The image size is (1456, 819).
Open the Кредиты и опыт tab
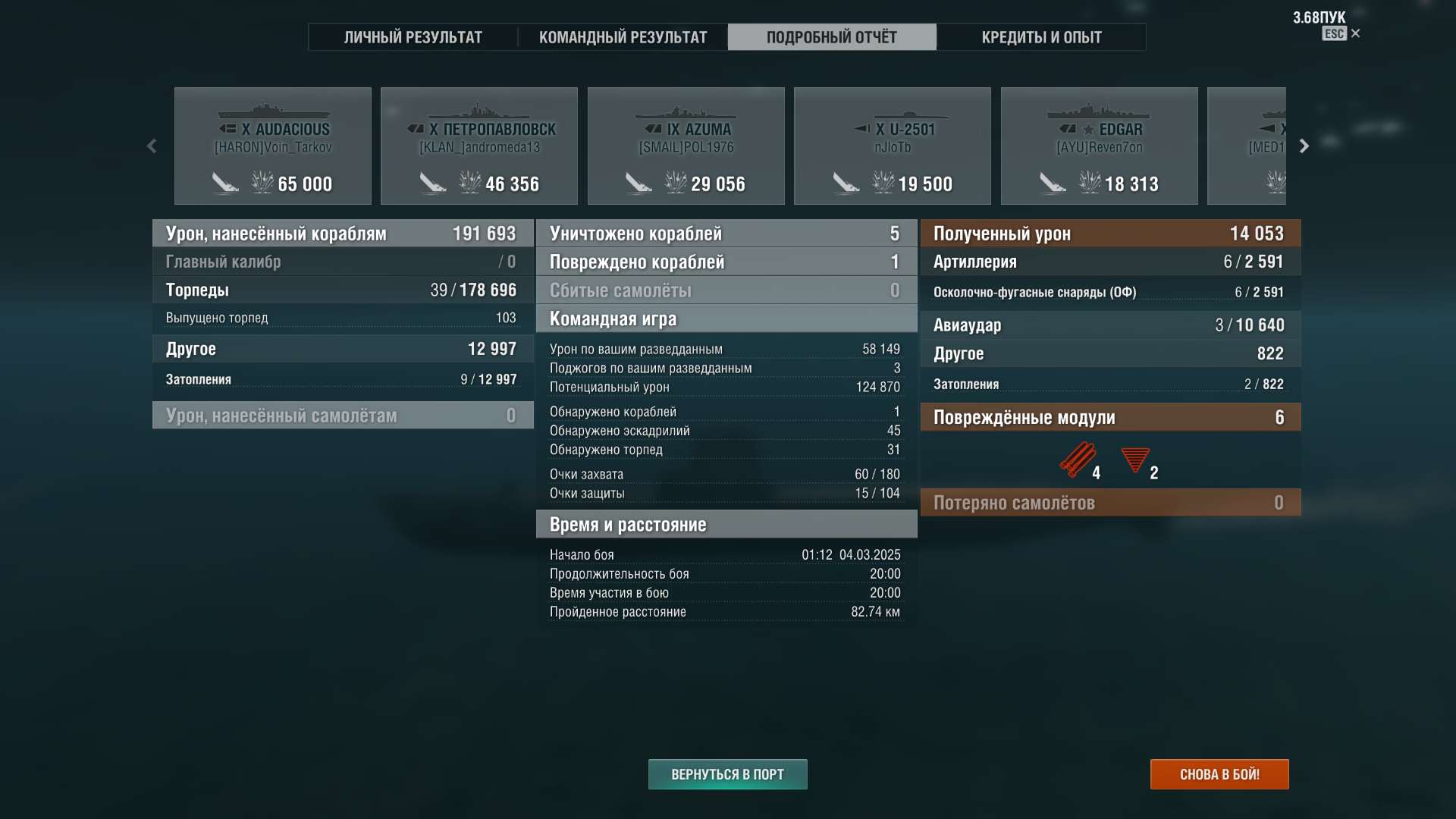pos(1041,37)
